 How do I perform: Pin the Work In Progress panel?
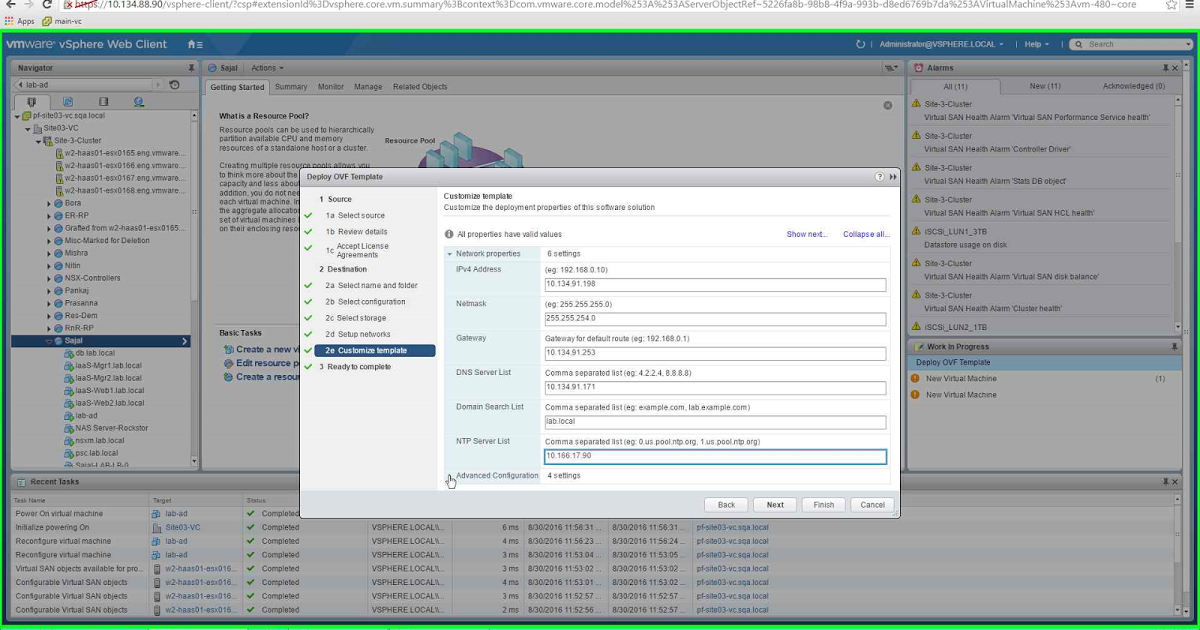coord(1174,346)
